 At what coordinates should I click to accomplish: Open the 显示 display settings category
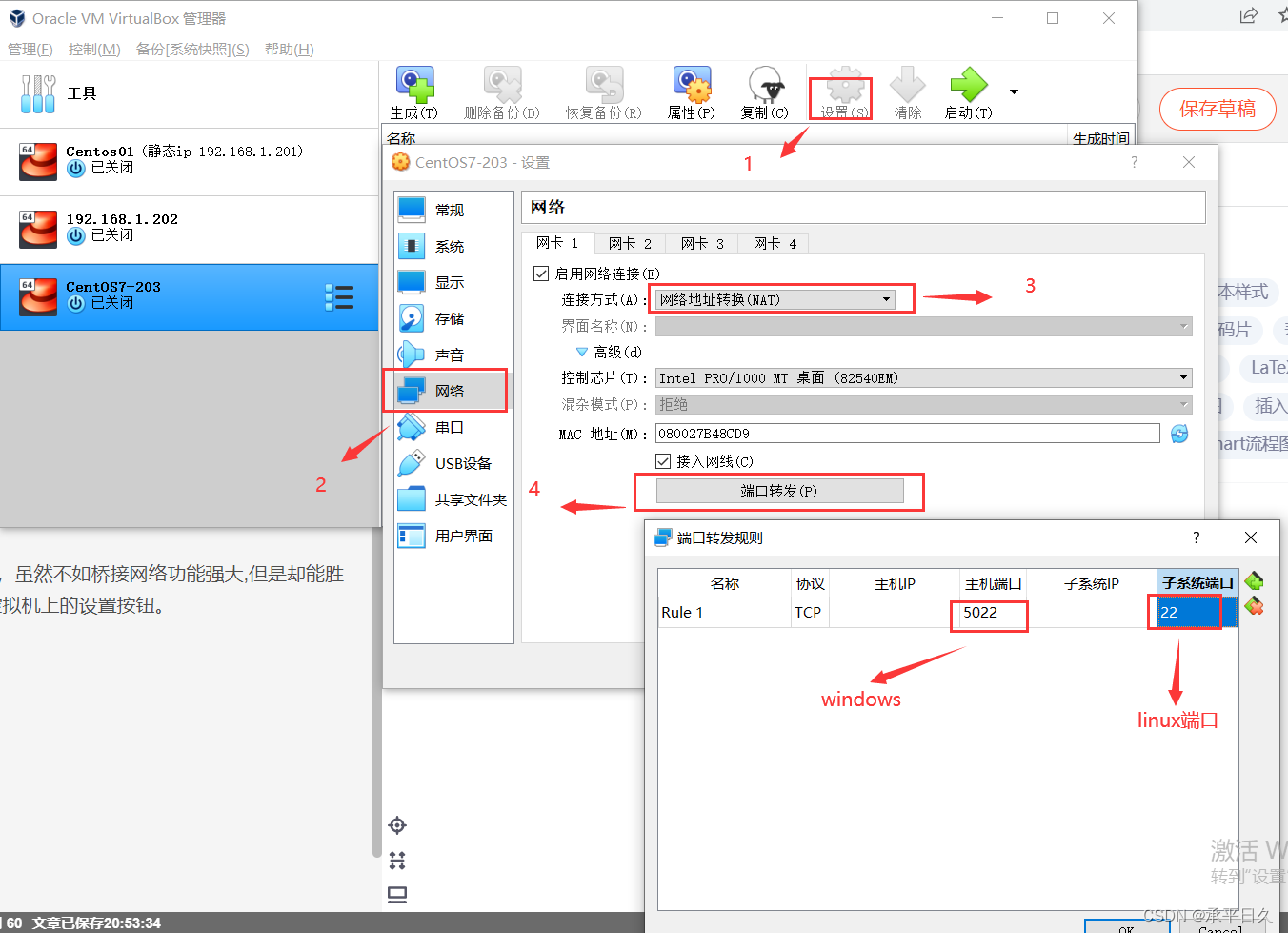(x=453, y=282)
